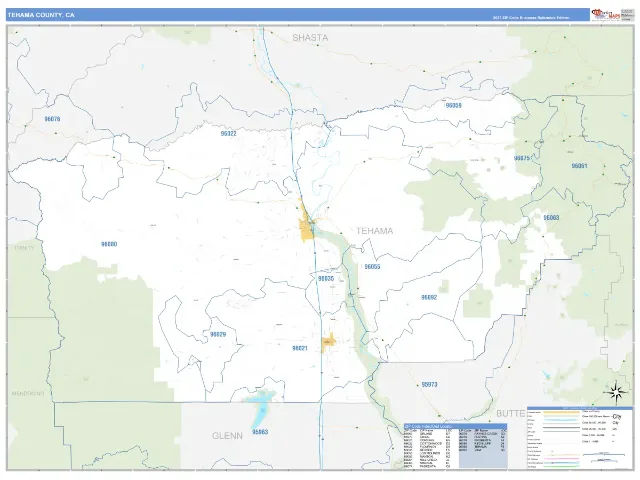Click ZIP code label 96075
Screen dimensions: 640x480
point(522,158)
